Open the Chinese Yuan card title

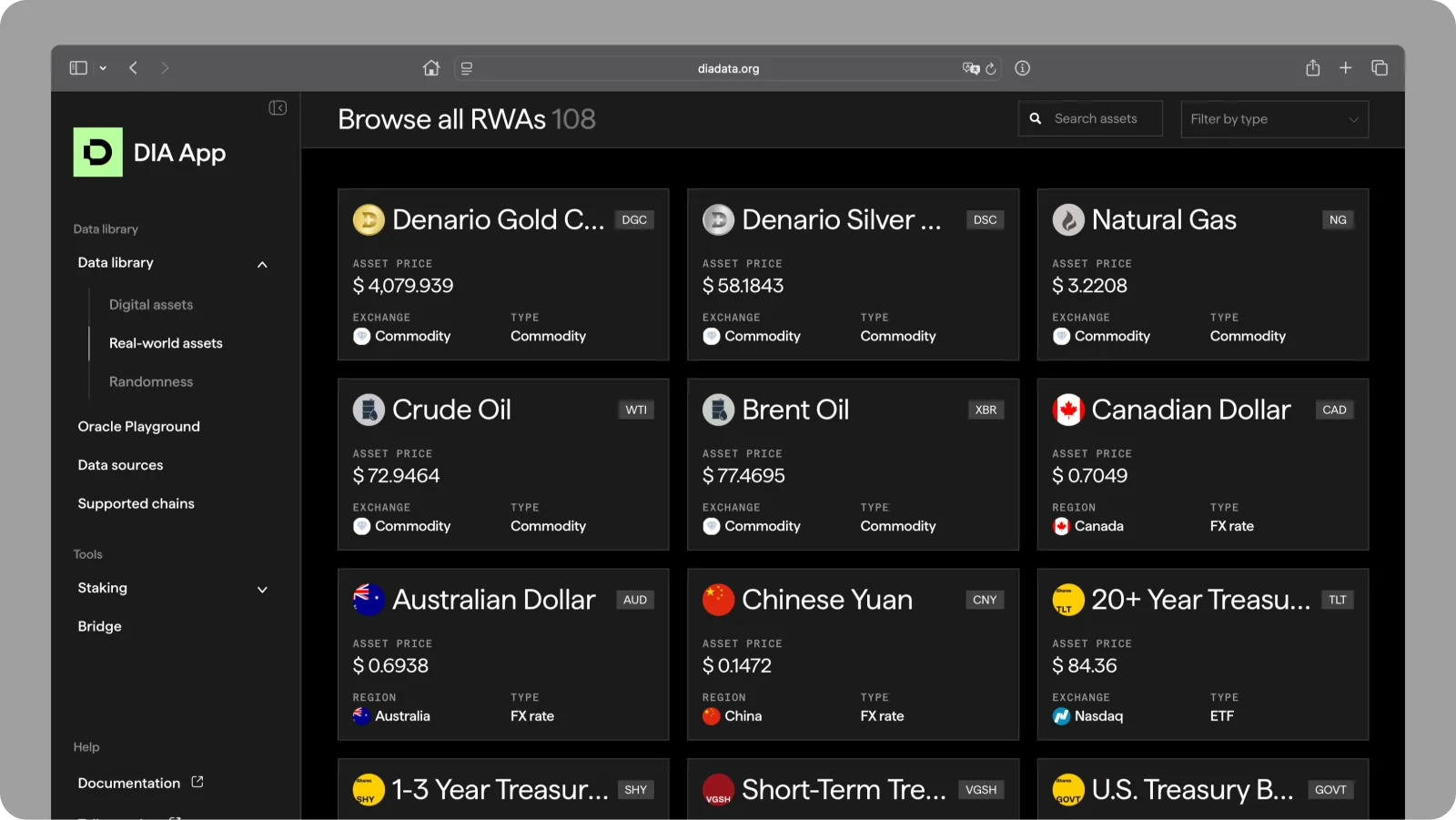[827, 600]
